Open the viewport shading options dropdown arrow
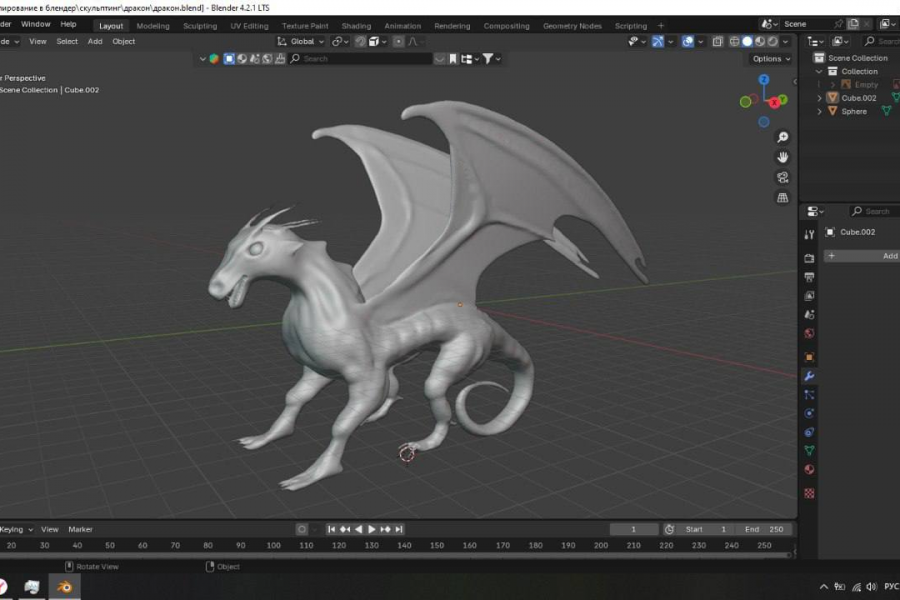This screenshot has width=900, height=600. (785, 41)
